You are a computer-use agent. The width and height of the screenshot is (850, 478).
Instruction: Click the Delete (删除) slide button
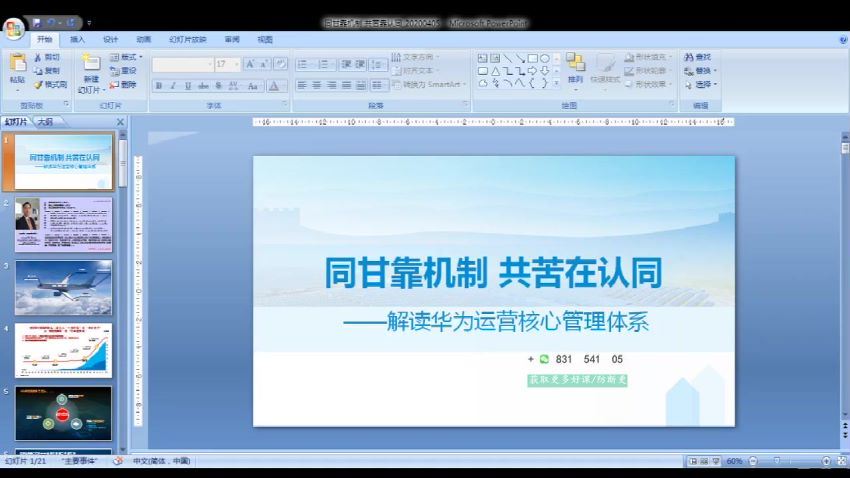[x=123, y=85]
